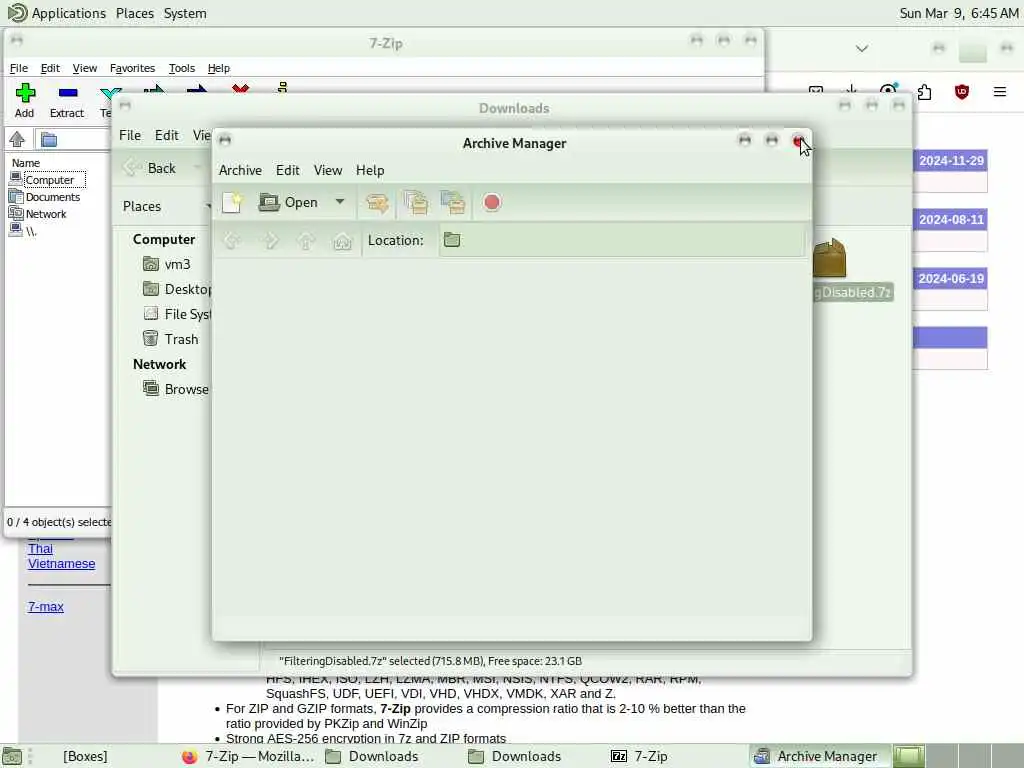The height and width of the screenshot is (768, 1024).
Task: Select the FilteringDisabled.7z package icon
Action: tap(829, 259)
